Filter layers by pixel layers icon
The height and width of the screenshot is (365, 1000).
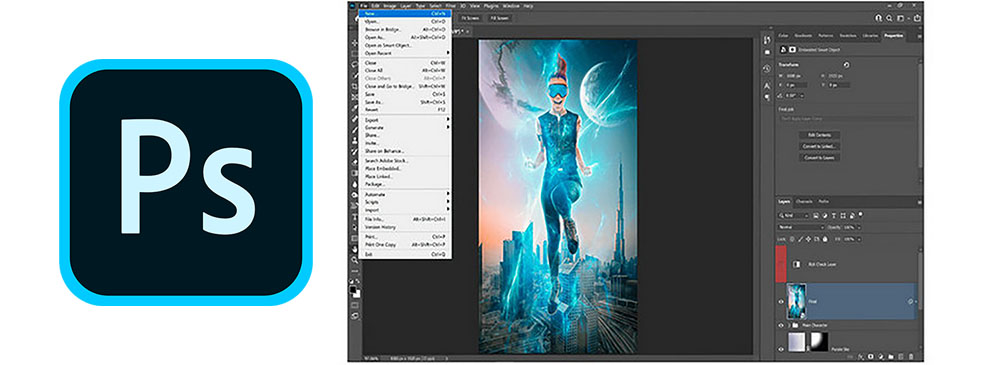(816, 216)
